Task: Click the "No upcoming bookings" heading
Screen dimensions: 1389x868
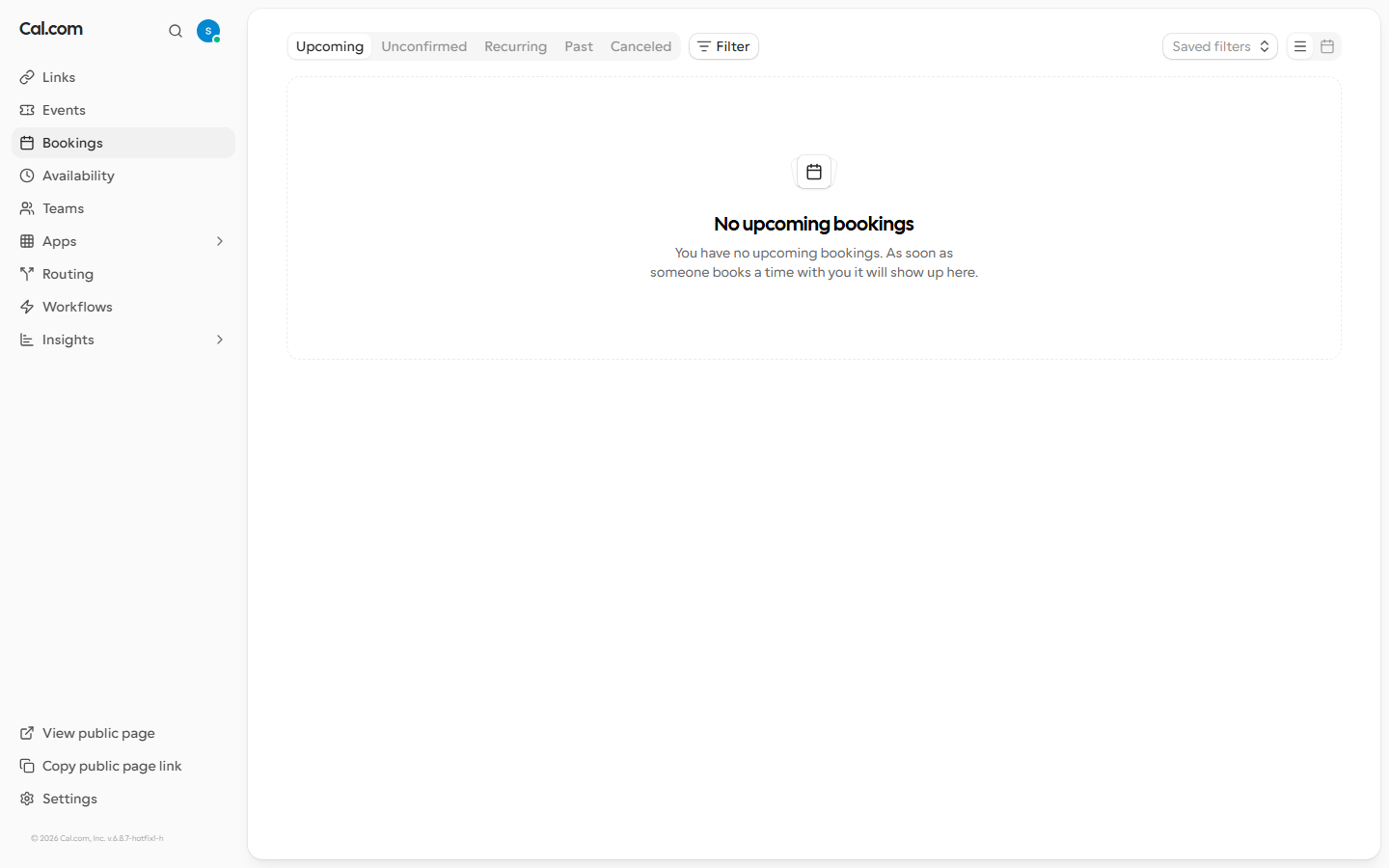Action: [814, 224]
